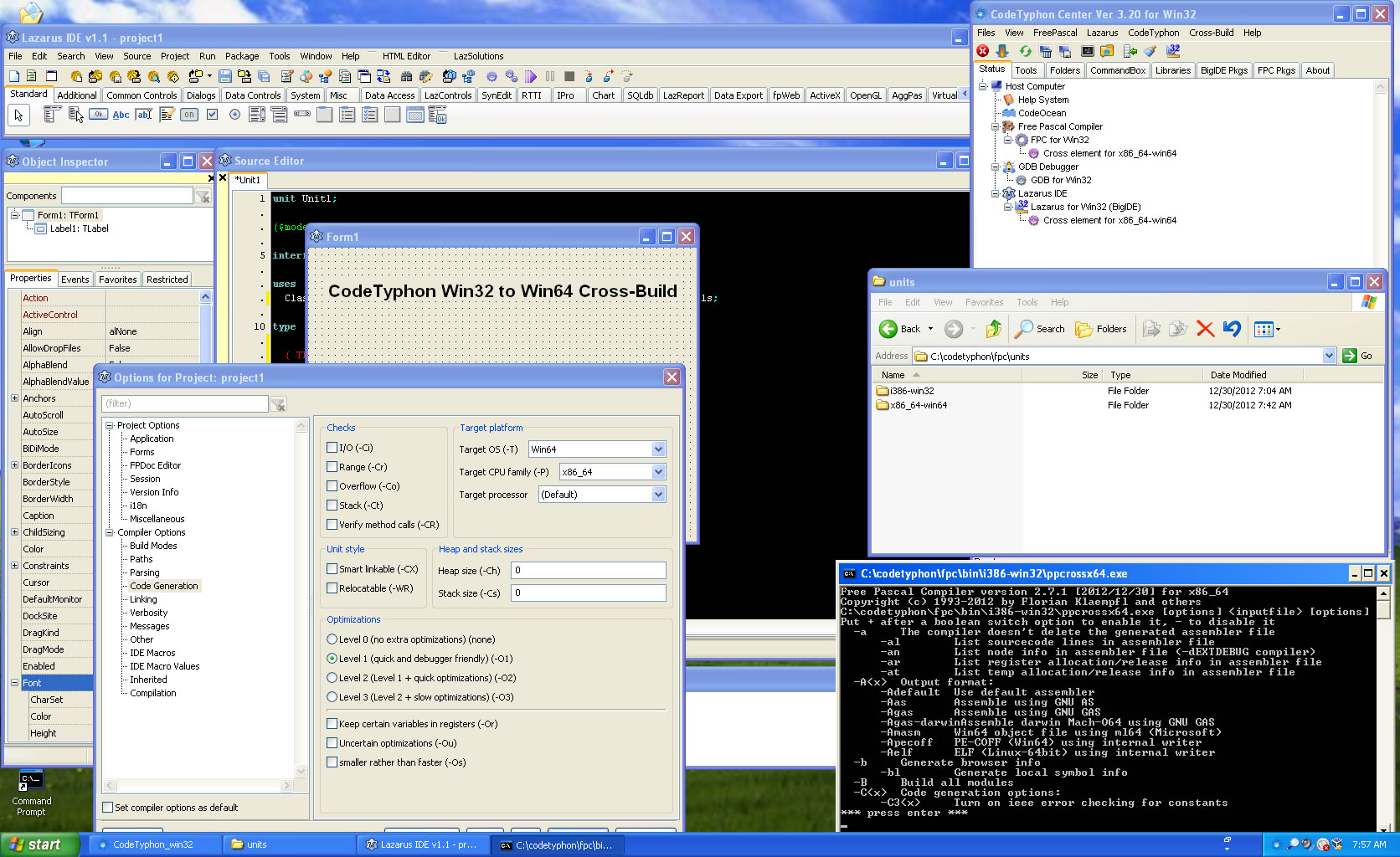Expand the Anchors property in Object Inspector
Image resolution: width=1400 pixels, height=857 pixels.
tap(14, 398)
